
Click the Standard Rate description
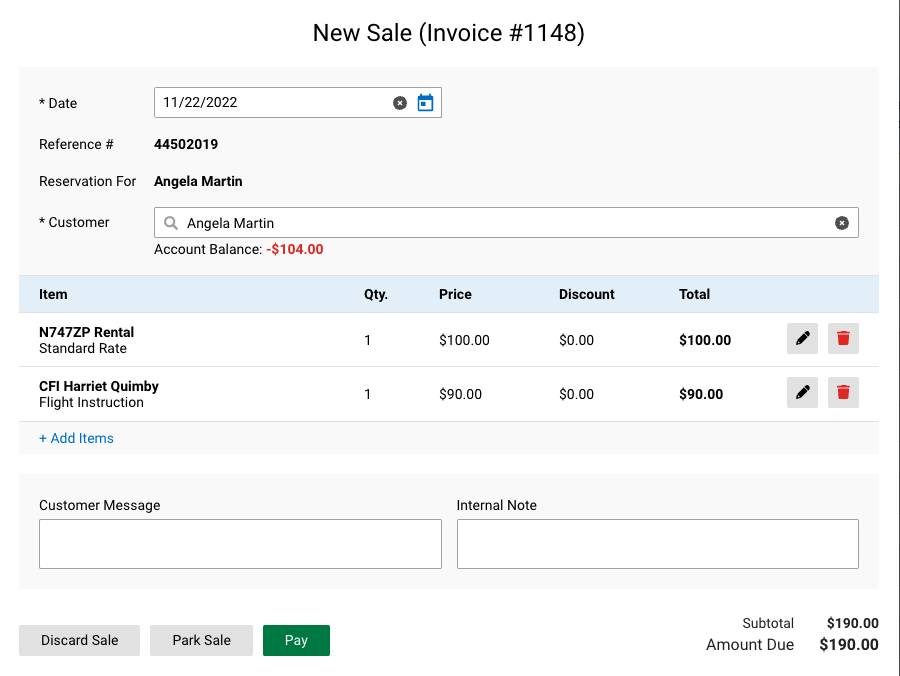click(x=83, y=348)
